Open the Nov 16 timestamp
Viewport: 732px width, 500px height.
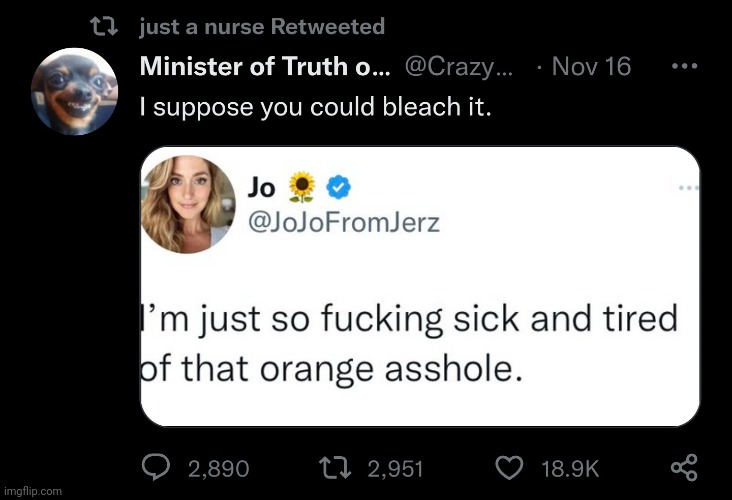click(x=591, y=67)
